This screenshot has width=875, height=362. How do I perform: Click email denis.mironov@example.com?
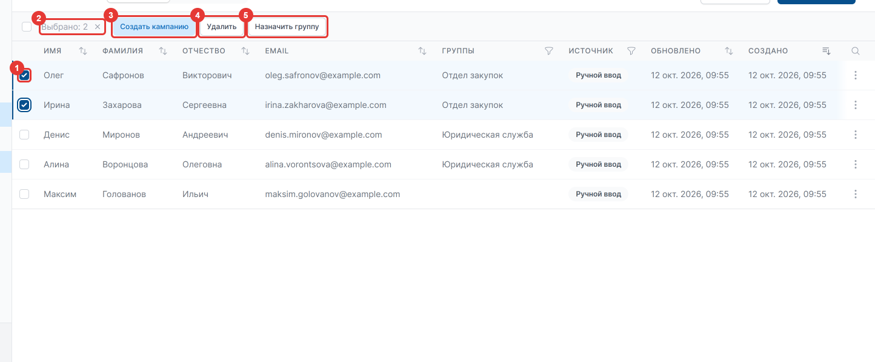323,134
